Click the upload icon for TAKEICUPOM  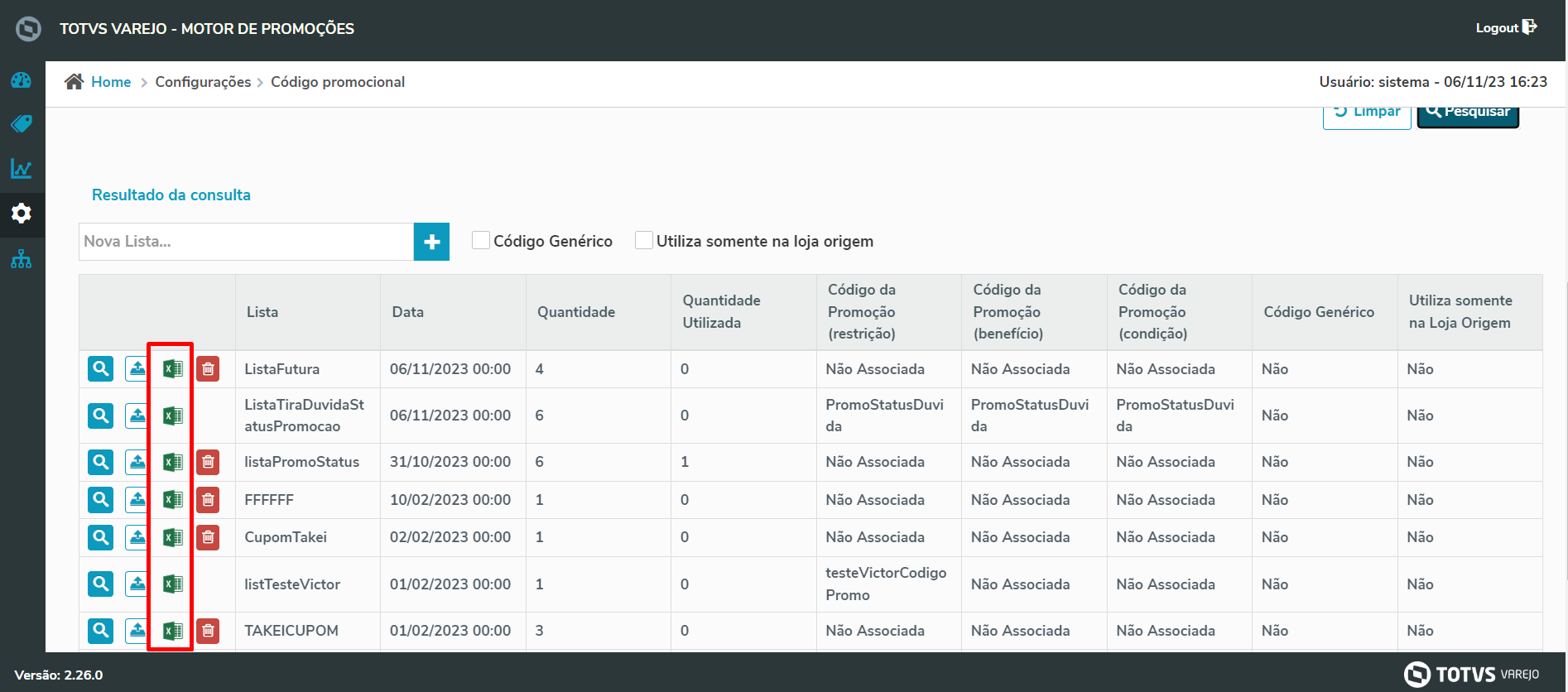pyautogui.click(x=137, y=631)
